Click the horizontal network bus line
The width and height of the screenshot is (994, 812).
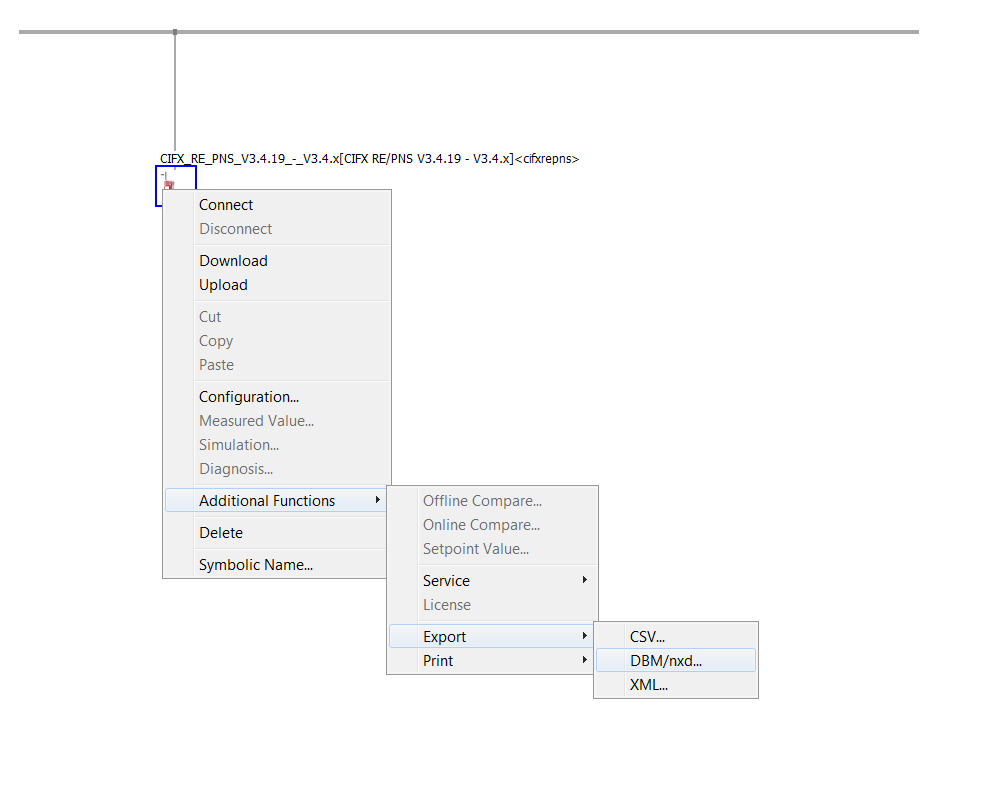point(469,32)
